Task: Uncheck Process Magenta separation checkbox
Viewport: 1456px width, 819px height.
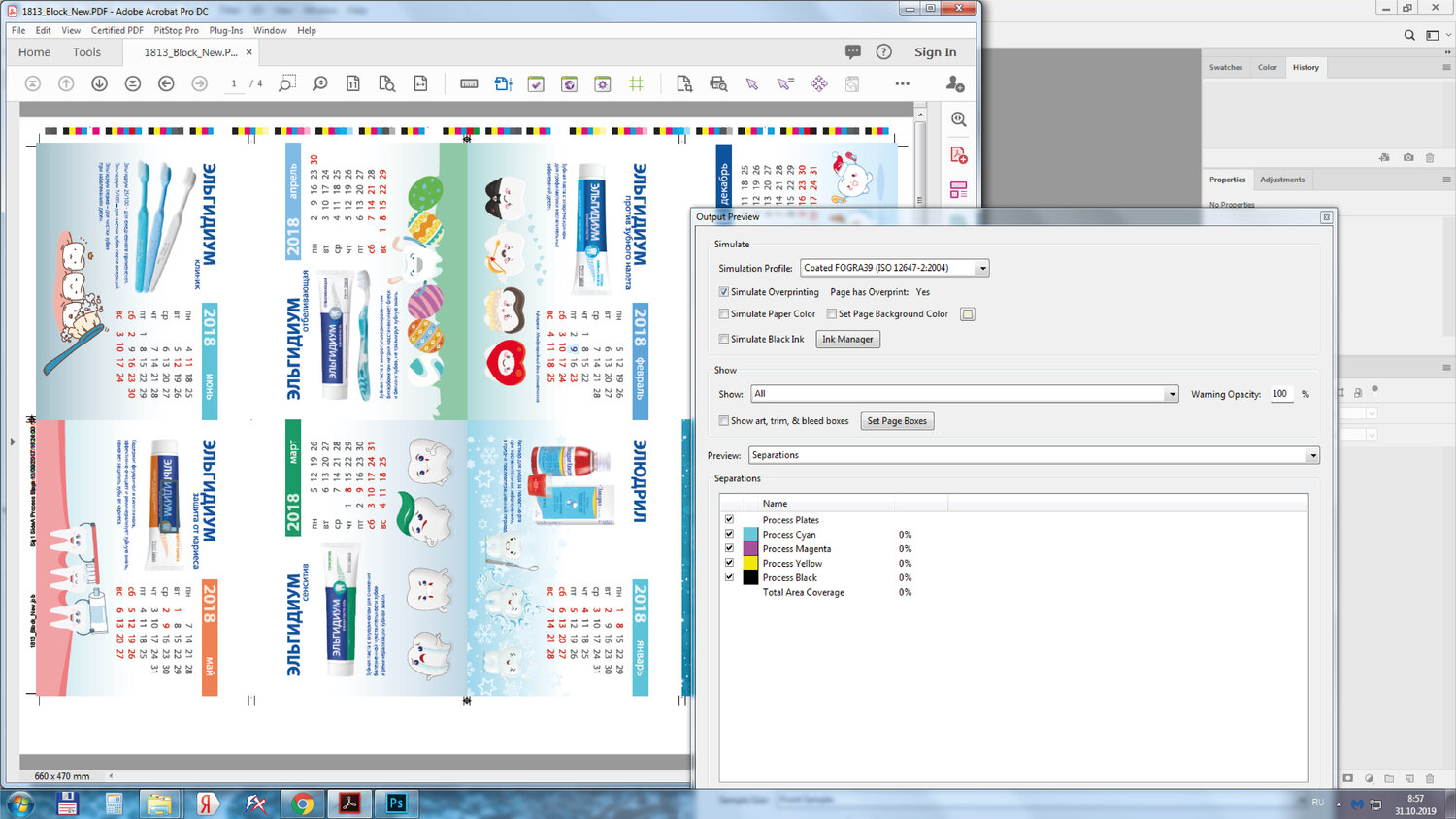Action: (729, 548)
